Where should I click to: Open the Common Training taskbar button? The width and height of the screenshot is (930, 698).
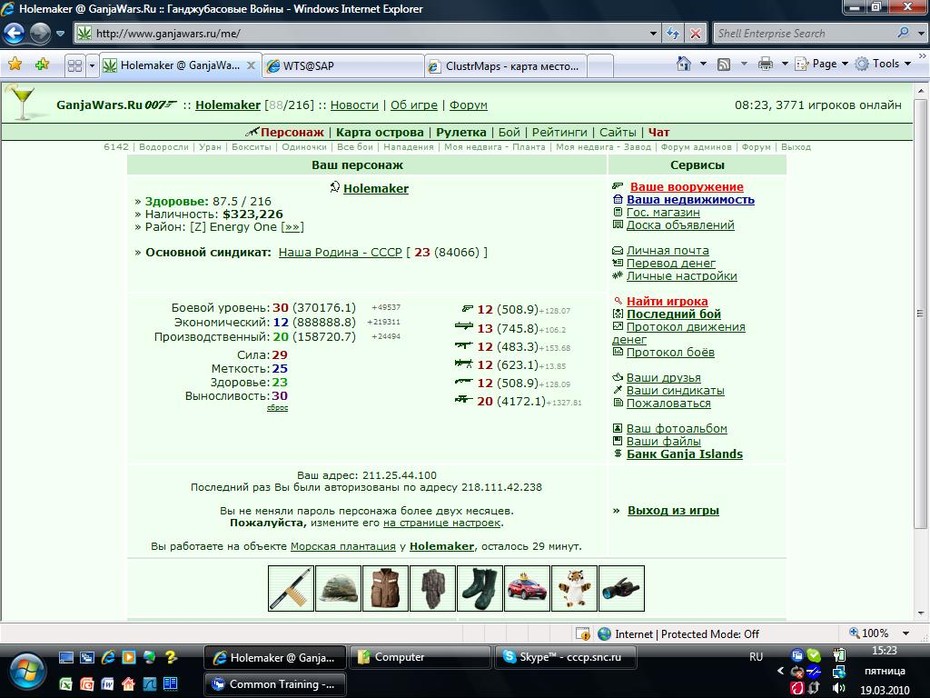click(x=275, y=684)
